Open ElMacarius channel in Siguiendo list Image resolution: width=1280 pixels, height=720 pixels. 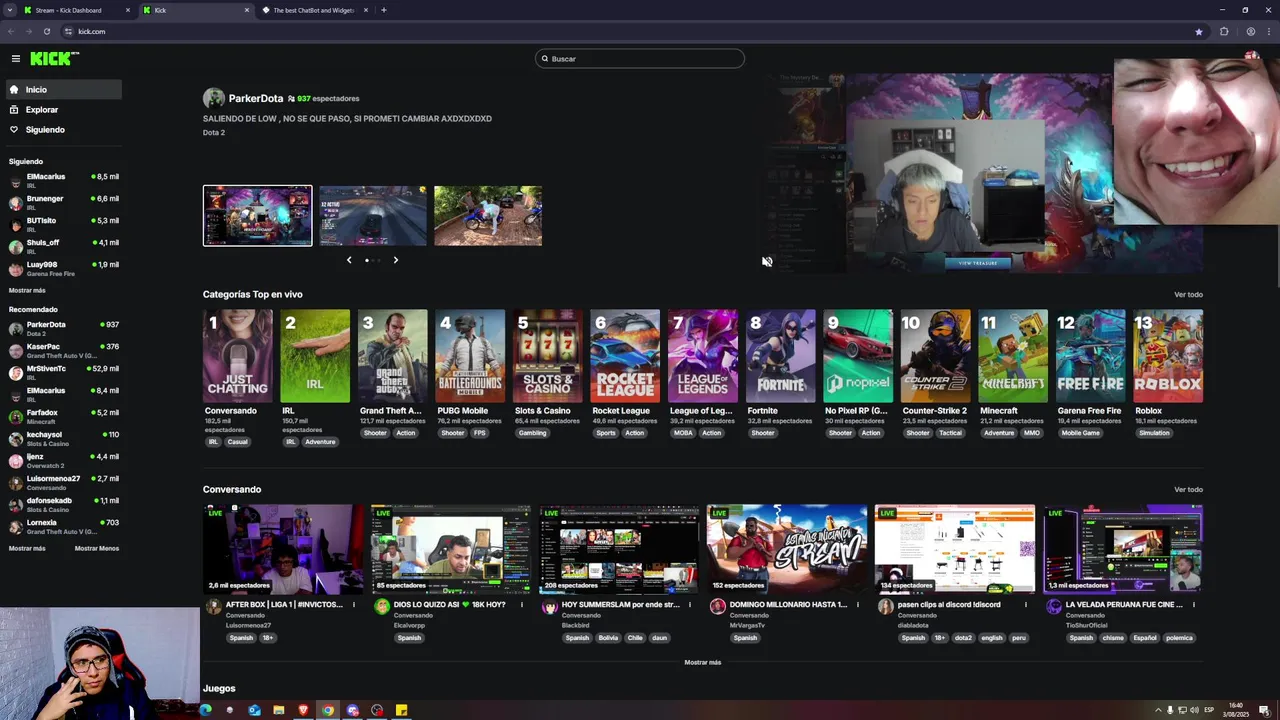pos(64,180)
